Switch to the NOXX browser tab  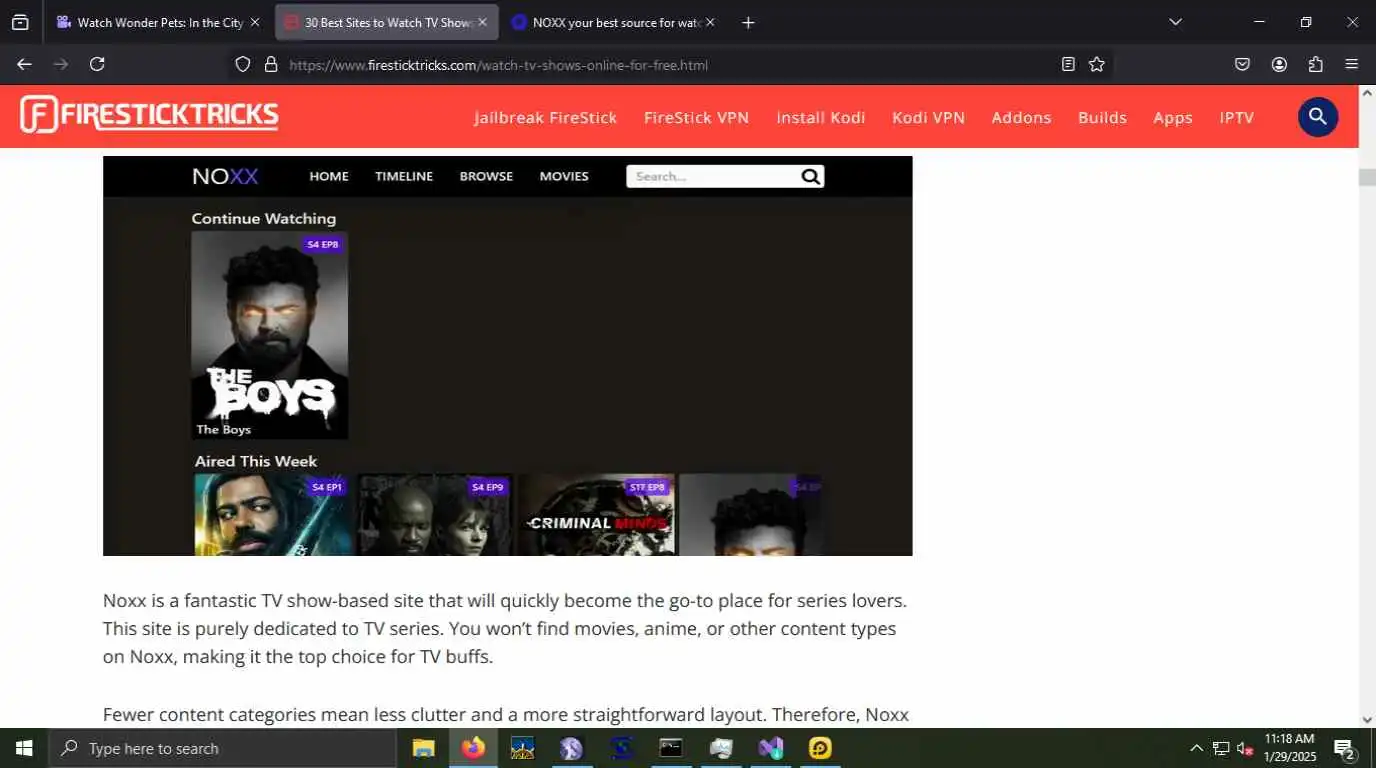(615, 22)
